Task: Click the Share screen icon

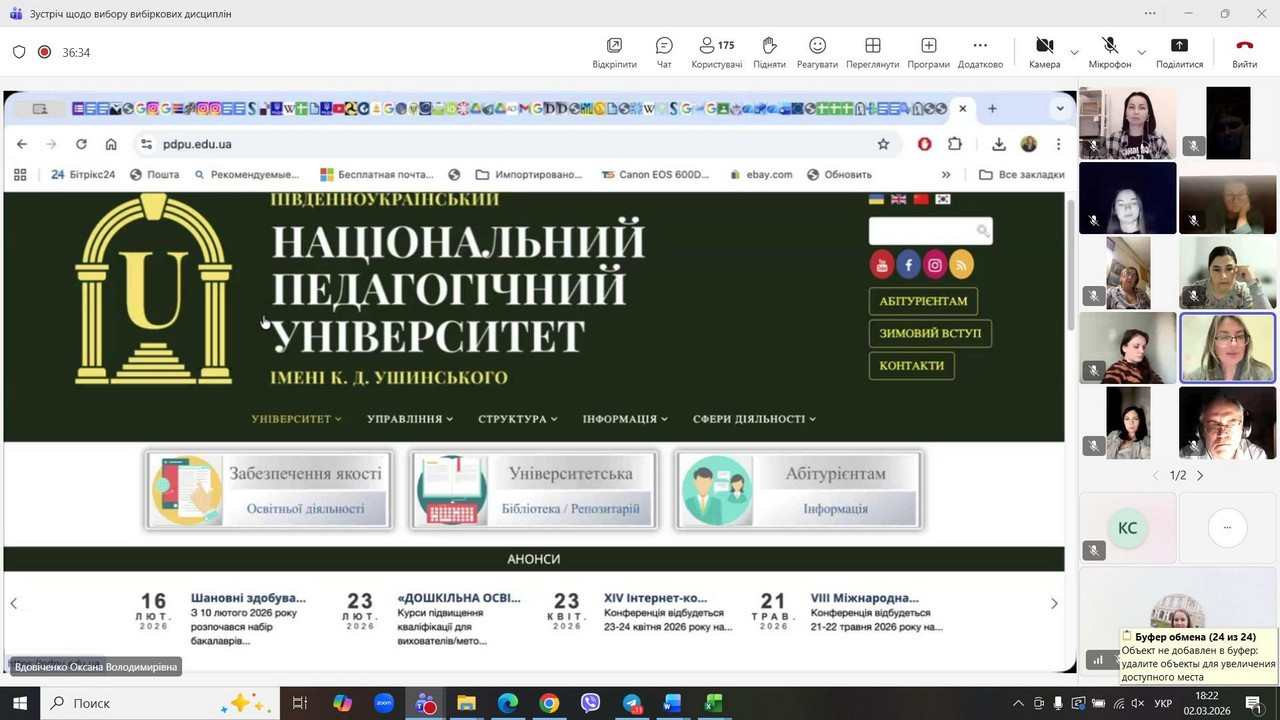Action: pos(1179,52)
